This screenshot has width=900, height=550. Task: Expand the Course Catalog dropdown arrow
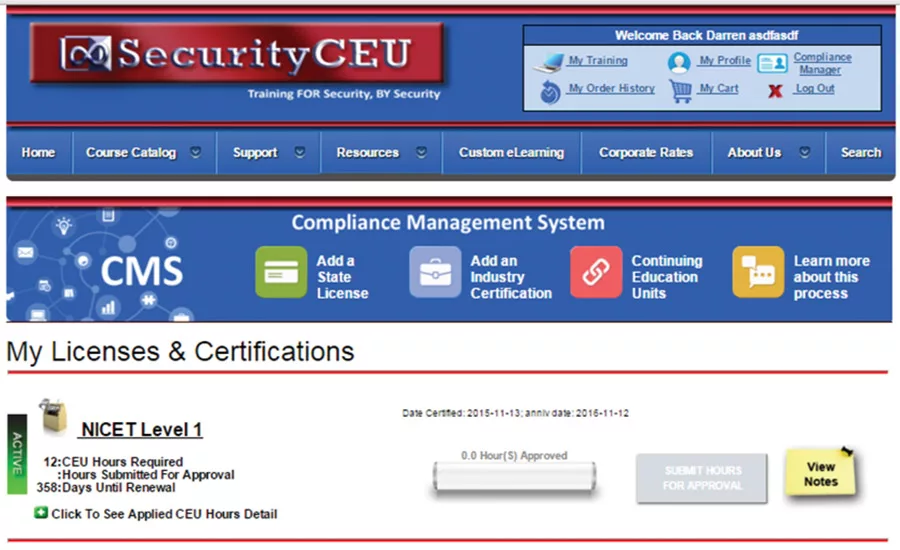pyautogui.click(x=196, y=152)
